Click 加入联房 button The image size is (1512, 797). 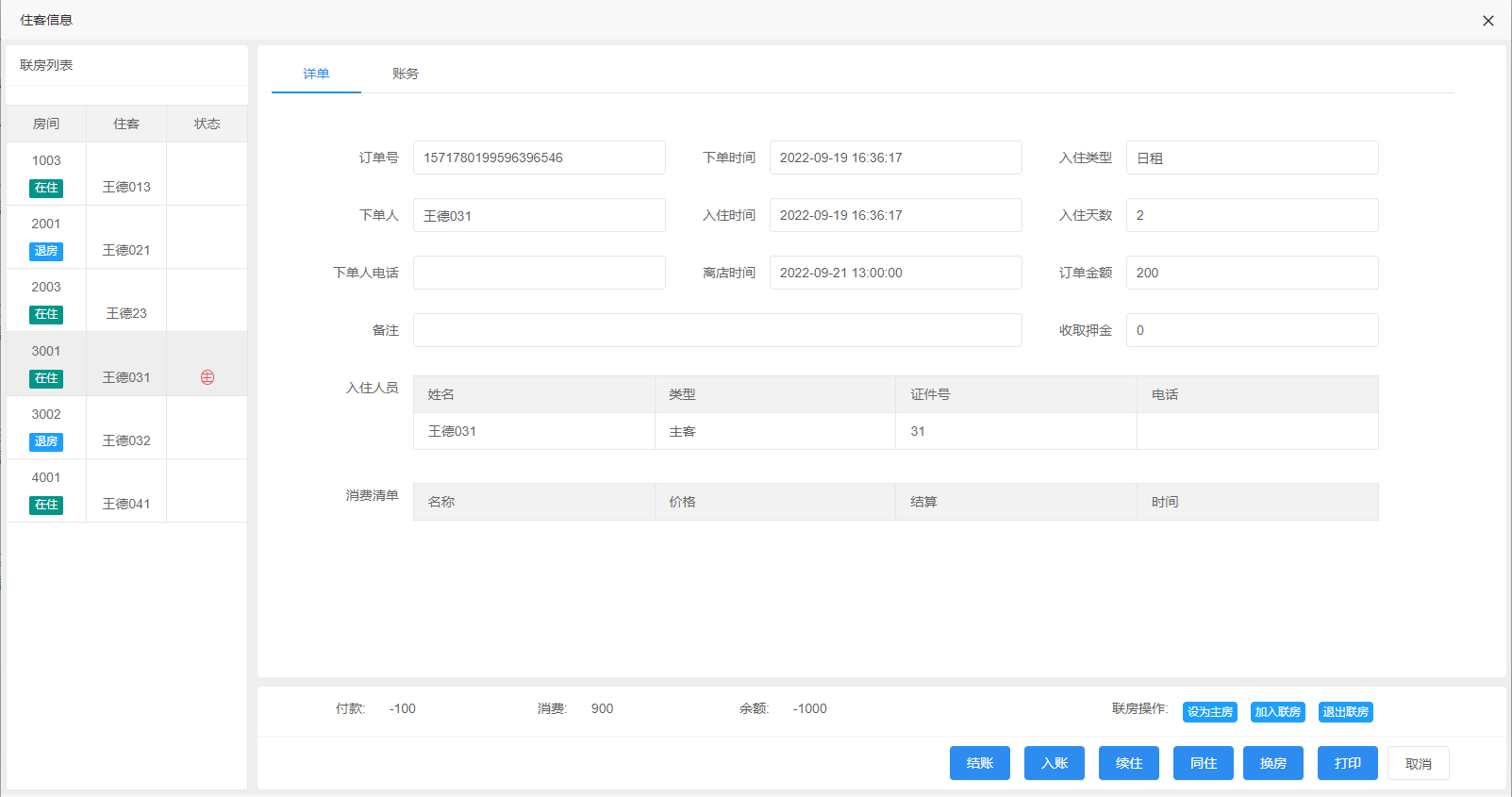pos(1278,712)
